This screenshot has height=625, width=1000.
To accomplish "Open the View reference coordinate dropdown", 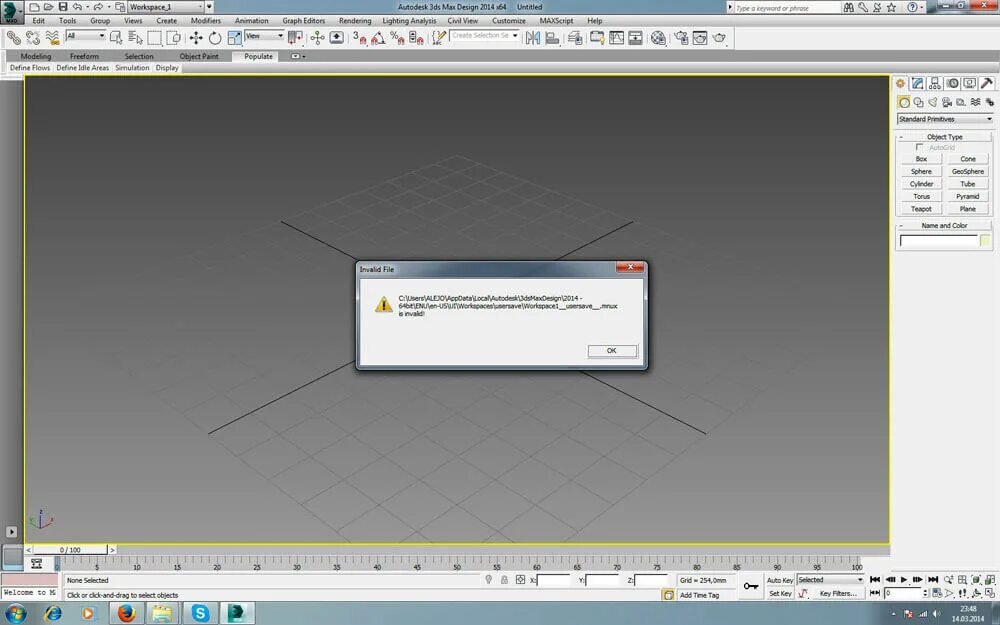I will click(x=264, y=36).
